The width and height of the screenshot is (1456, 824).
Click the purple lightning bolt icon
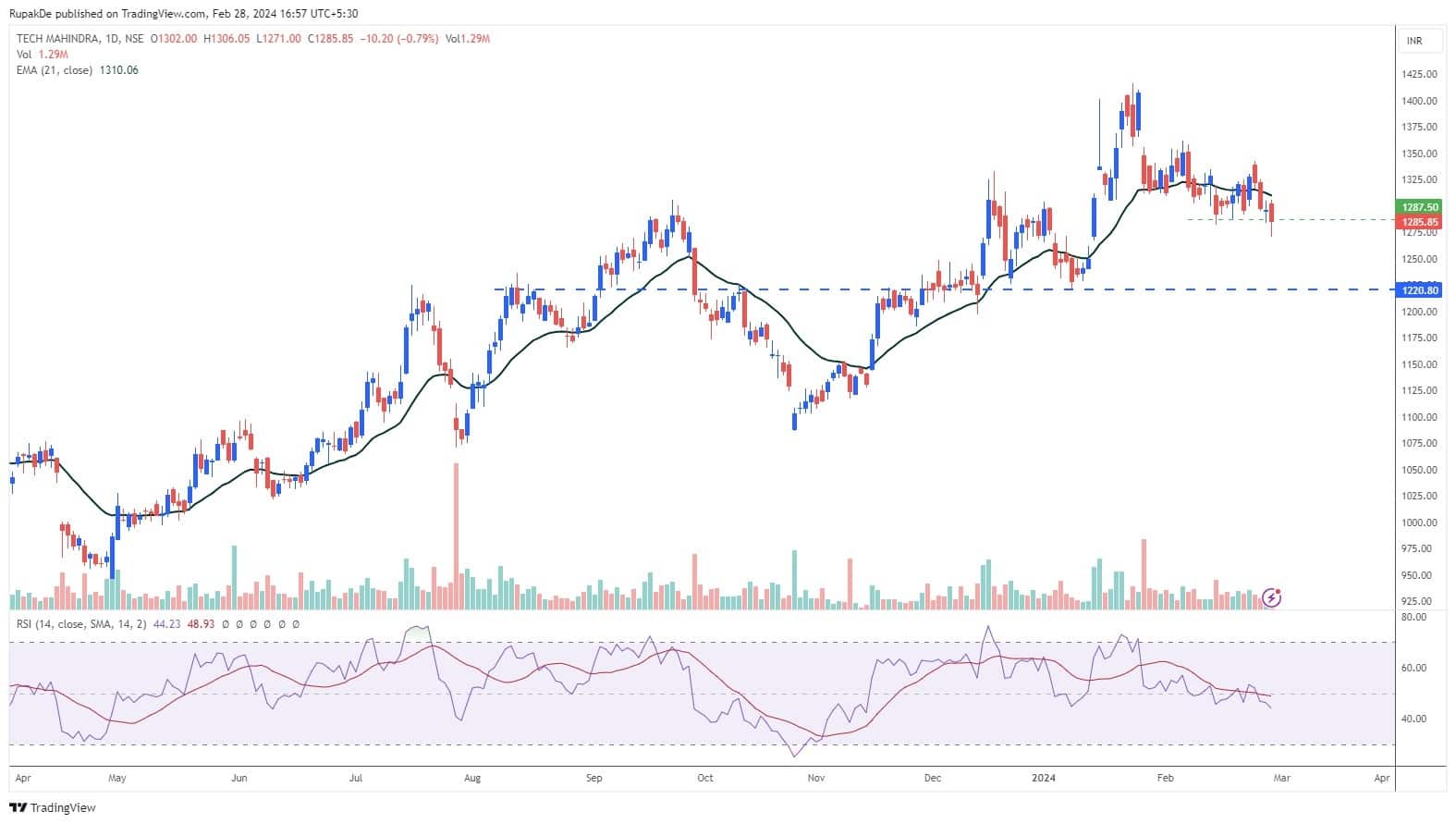click(x=1272, y=597)
